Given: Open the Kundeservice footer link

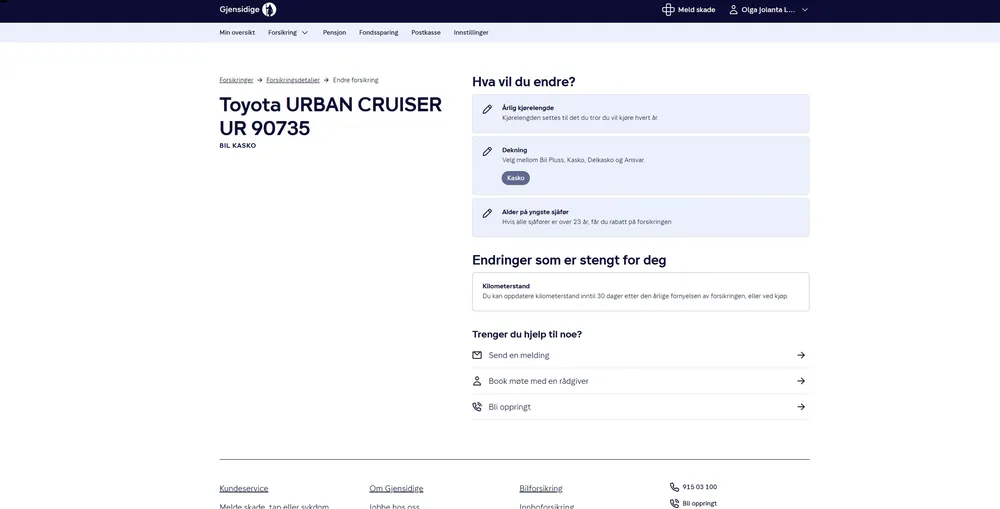Looking at the screenshot, I should pos(244,489).
